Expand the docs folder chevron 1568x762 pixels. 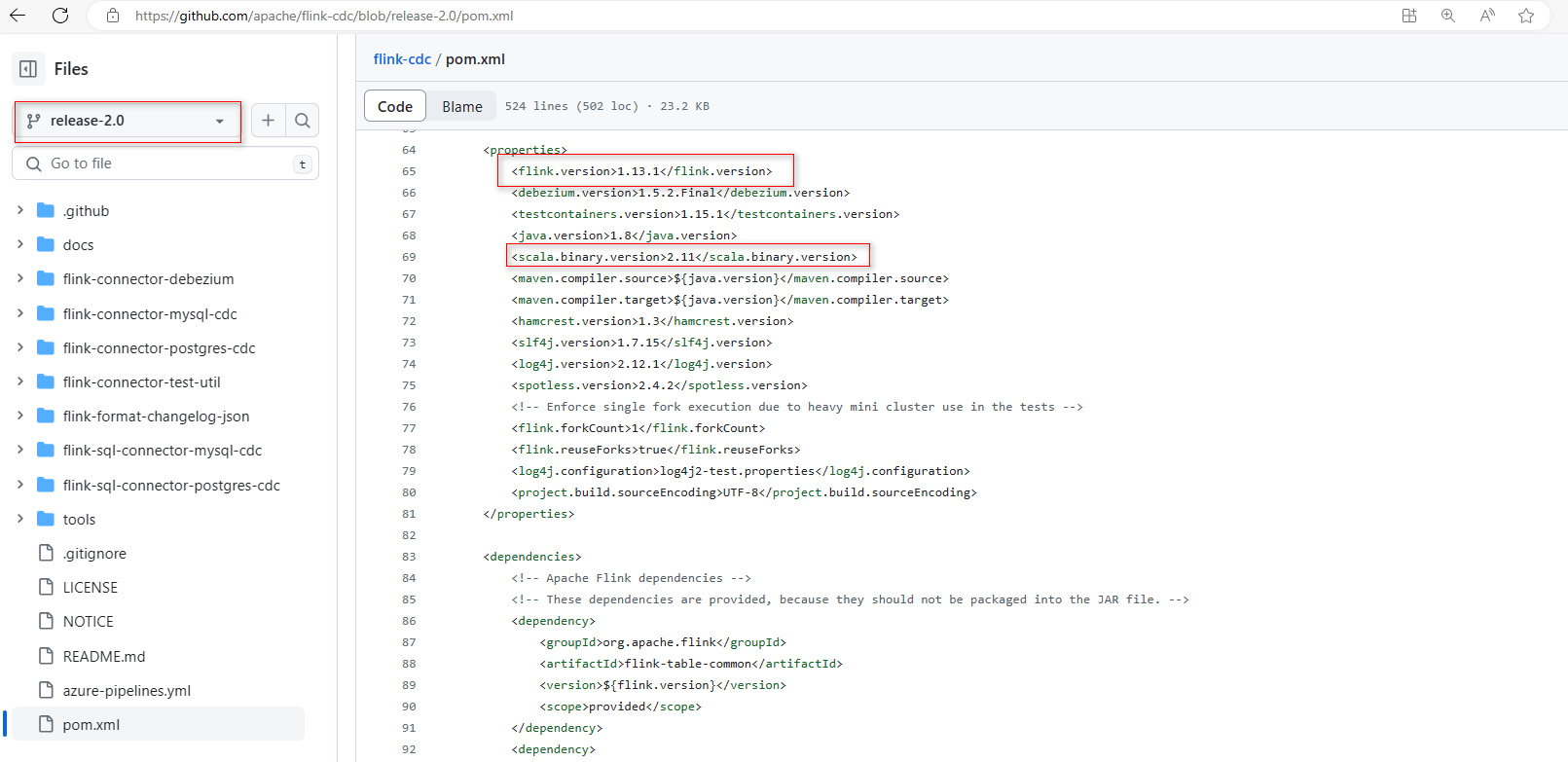click(19, 244)
